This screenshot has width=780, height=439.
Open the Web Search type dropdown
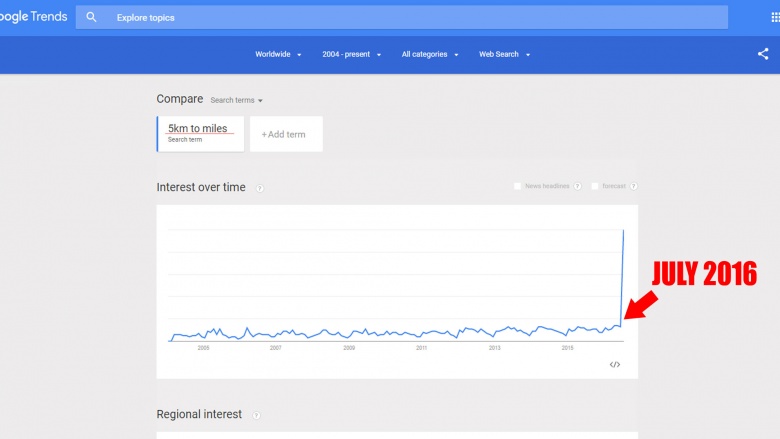pyautogui.click(x=504, y=54)
